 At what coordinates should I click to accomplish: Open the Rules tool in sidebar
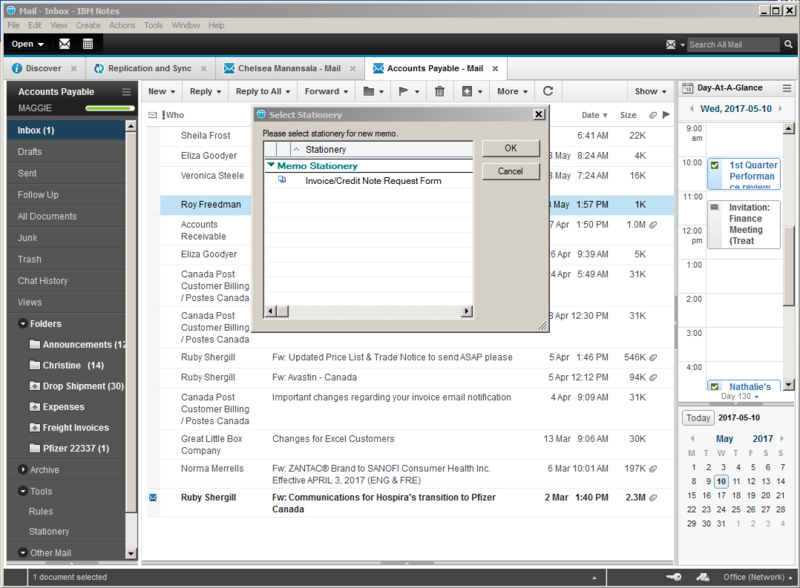coord(41,511)
